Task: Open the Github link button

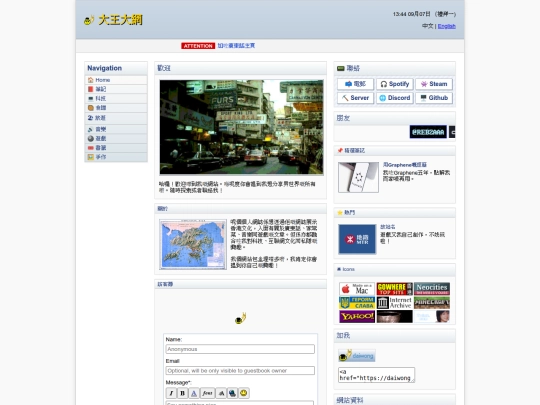Action: (x=434, y=98)
